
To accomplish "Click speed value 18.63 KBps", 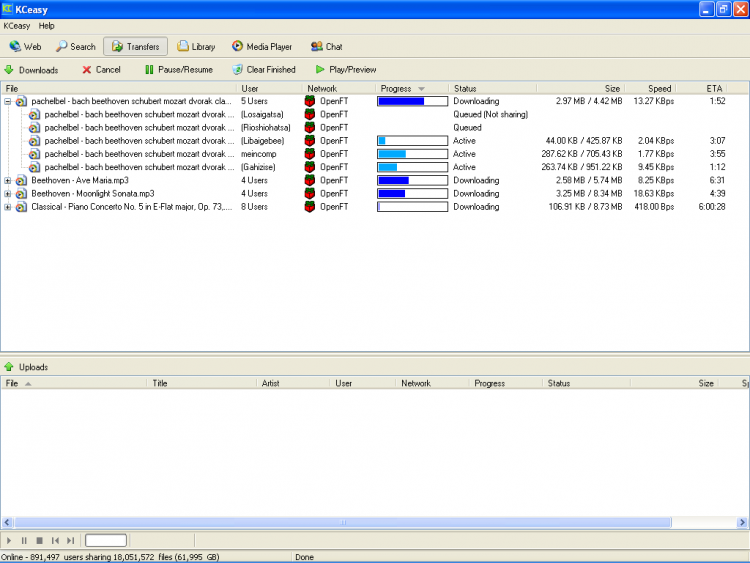I will (x=654, y=194).
